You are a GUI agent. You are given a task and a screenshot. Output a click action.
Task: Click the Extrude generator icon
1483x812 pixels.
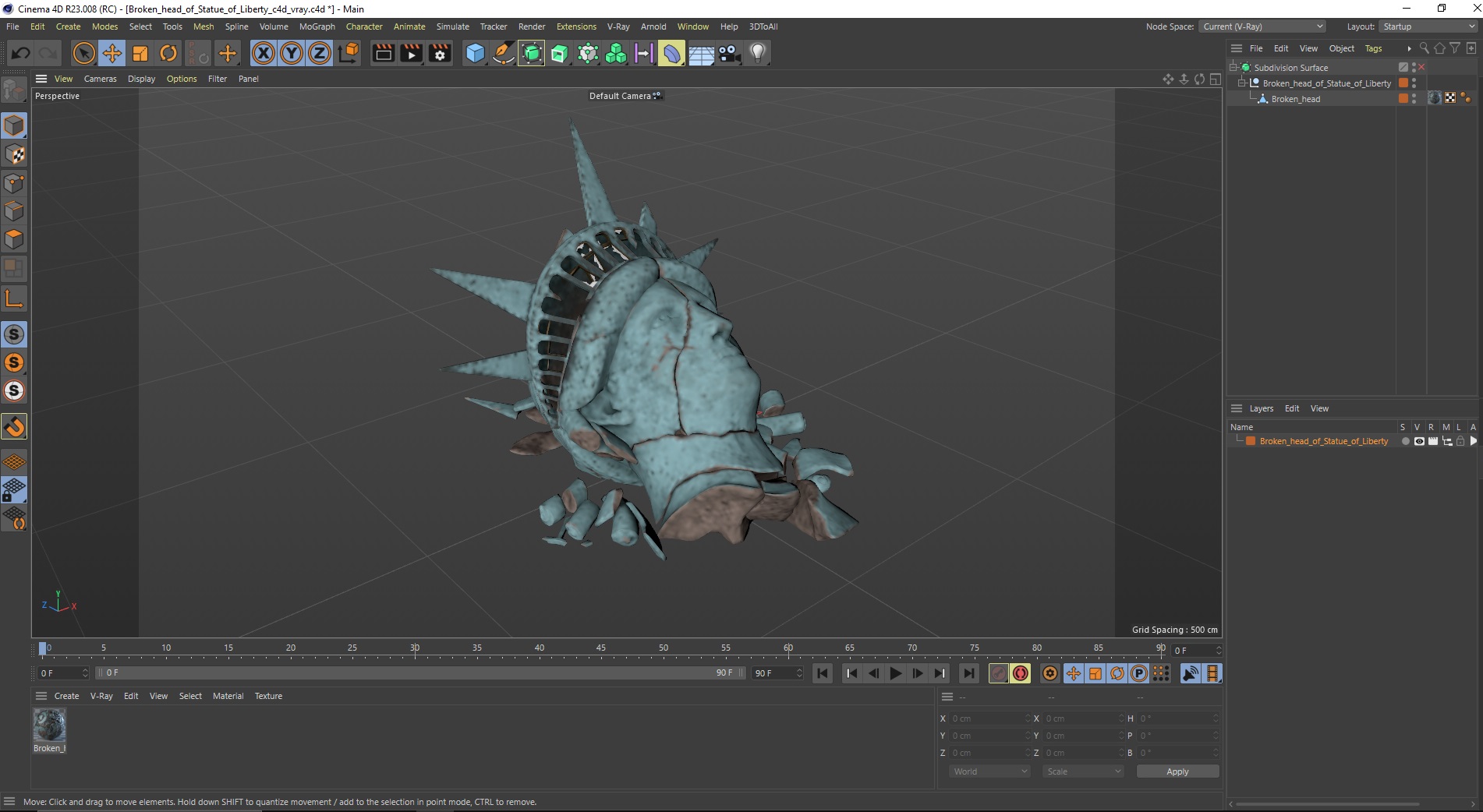coord(560,53)
